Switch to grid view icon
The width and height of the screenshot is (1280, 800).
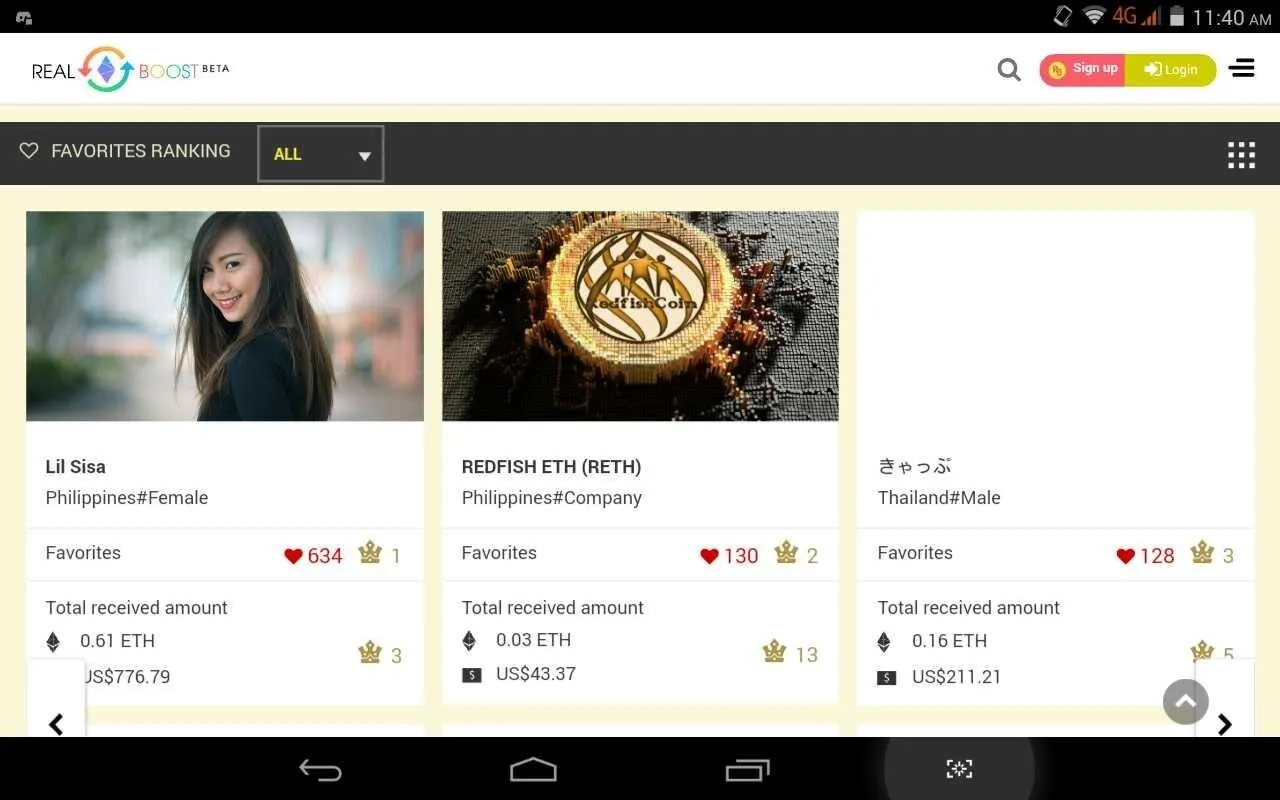click(x=1241, y=155)
